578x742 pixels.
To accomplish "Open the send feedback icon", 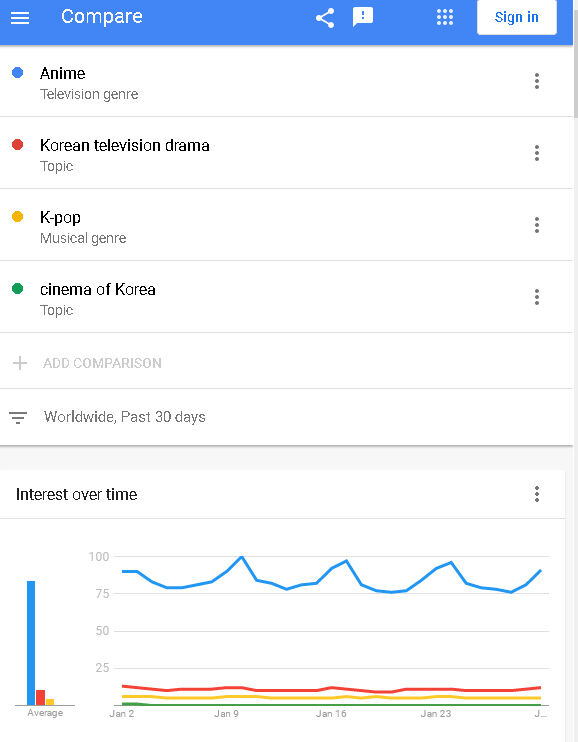I will pos(363,18).
